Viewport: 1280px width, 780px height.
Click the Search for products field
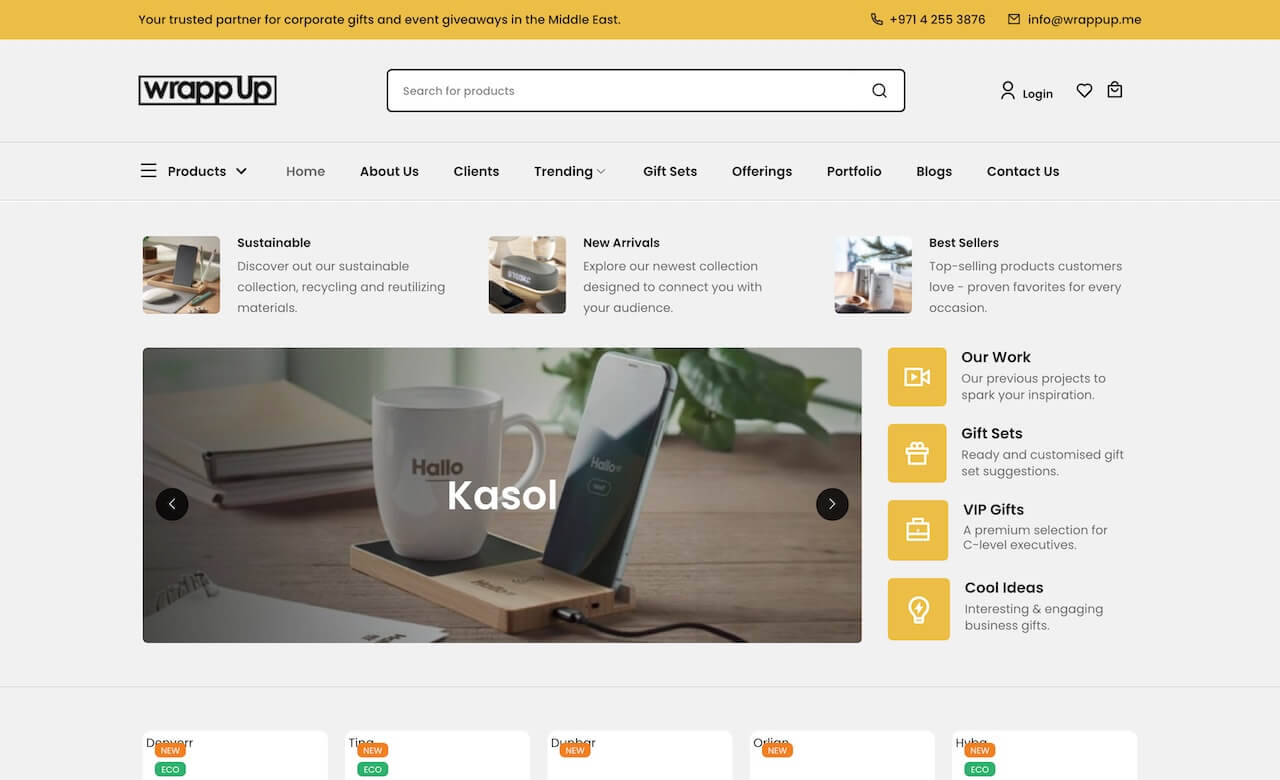646,90
